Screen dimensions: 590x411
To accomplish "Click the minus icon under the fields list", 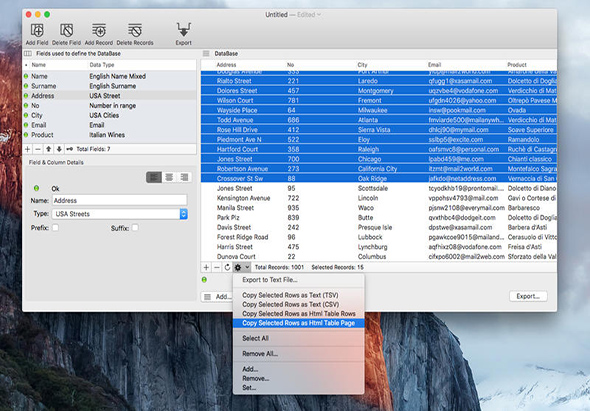I will (x=38, y=149).
